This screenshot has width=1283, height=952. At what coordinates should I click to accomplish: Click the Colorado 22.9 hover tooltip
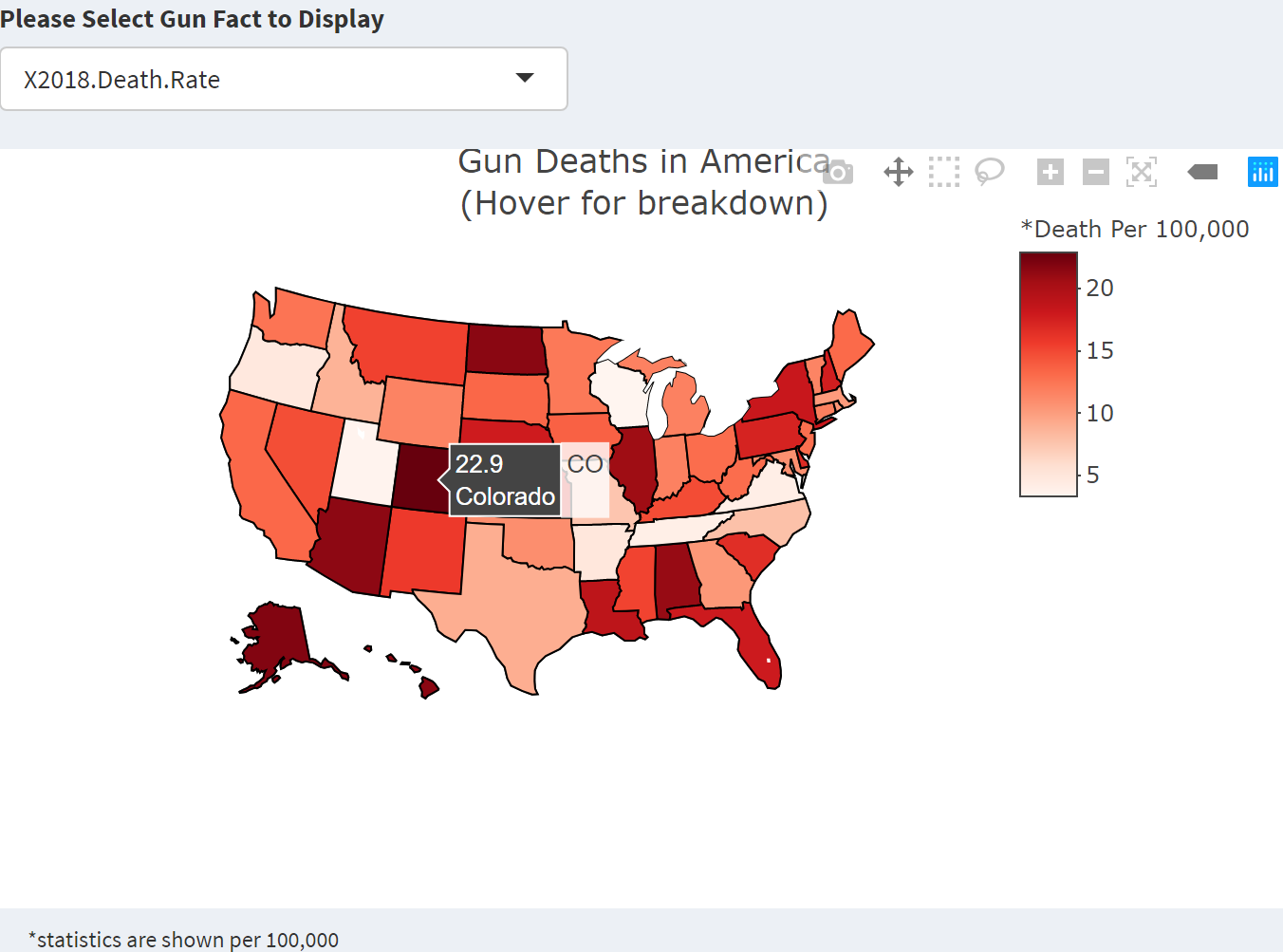coord(505,480)
